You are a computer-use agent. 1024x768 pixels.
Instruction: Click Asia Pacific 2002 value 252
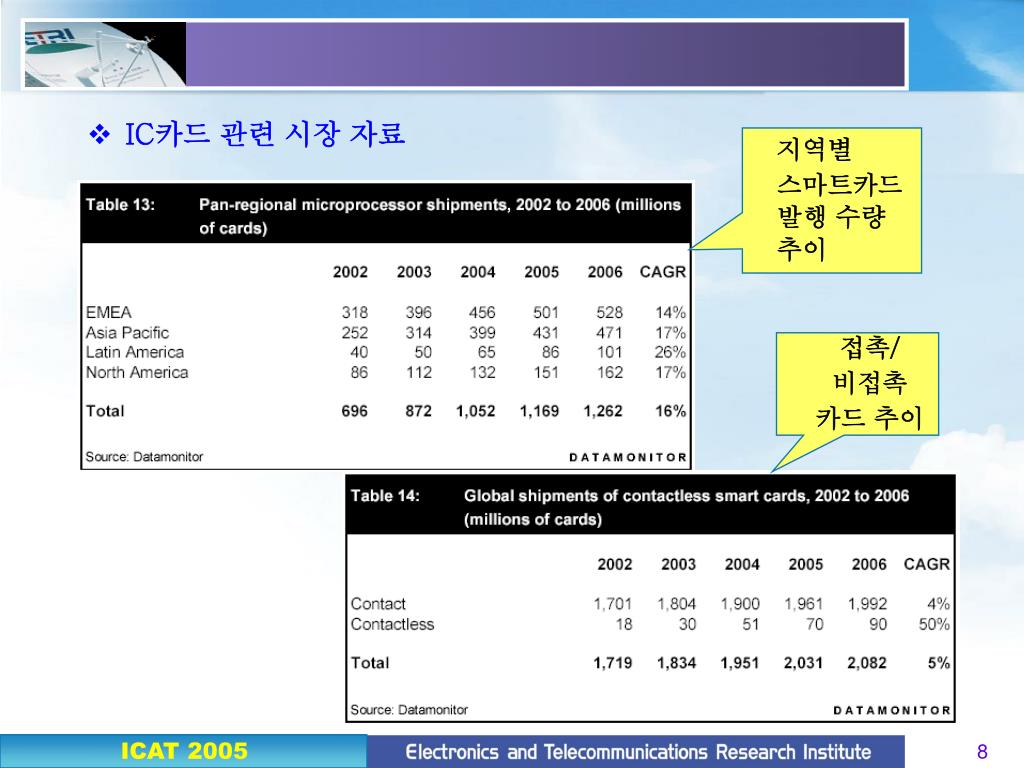(x=355, y=332)
